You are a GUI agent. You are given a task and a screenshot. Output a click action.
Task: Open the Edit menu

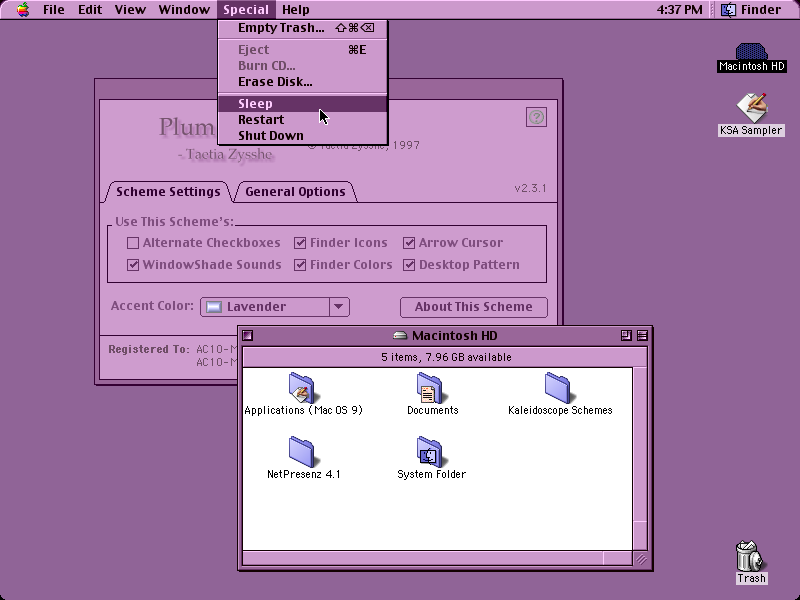tap(90, 10)
